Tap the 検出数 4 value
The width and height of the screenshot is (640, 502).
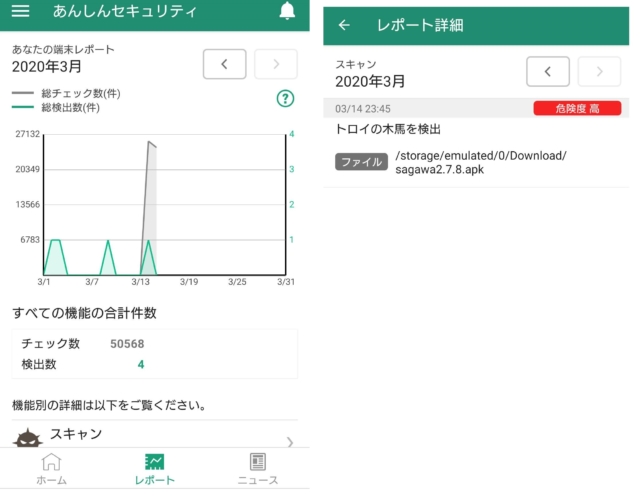point(141,364)
